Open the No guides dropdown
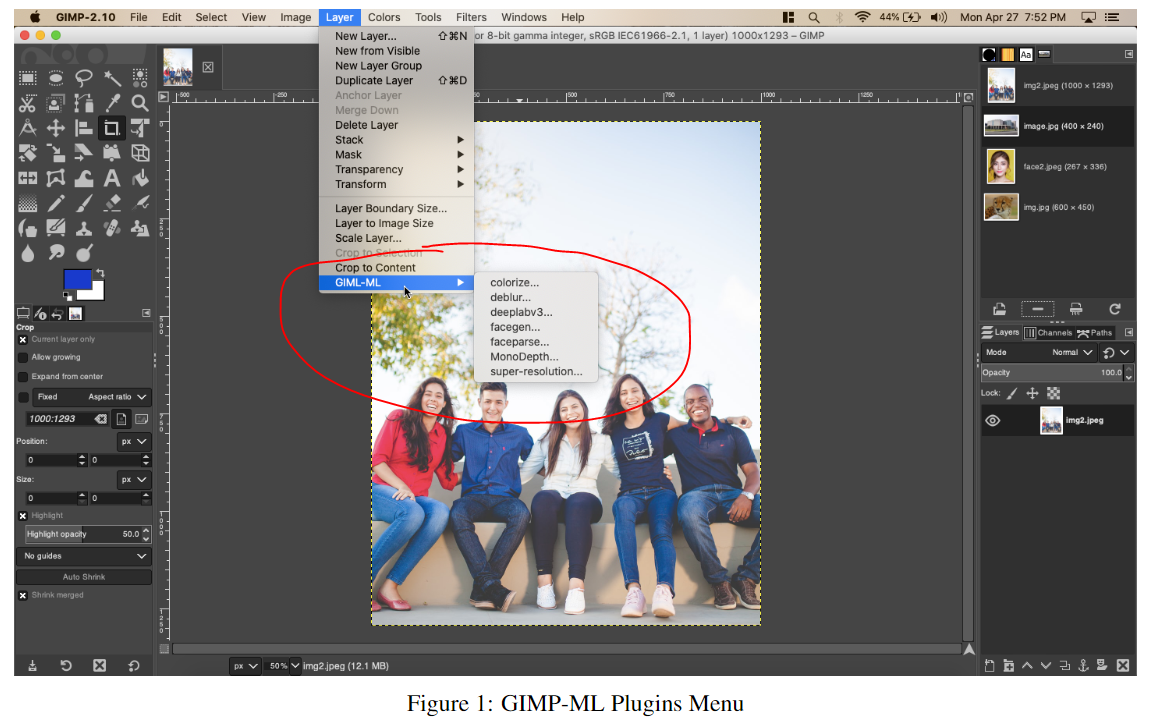Image resolution: width=1174 pixels, height=727 pixels. [x=83, y=556]
